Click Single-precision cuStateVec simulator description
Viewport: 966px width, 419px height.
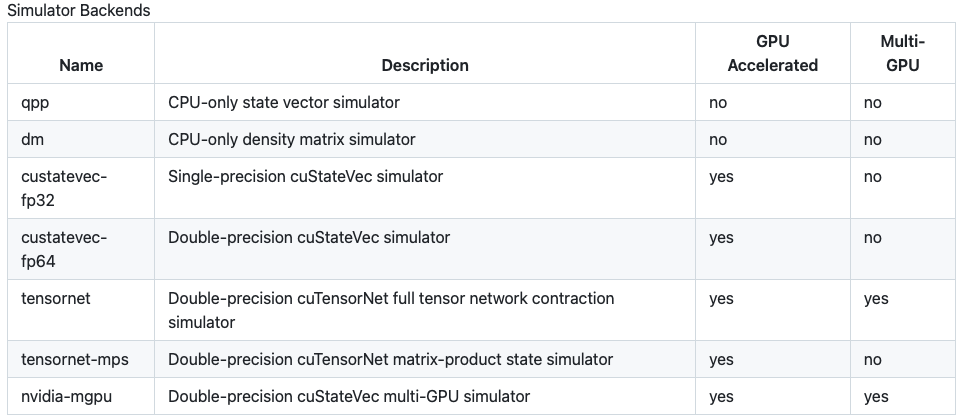click(306, 176)
